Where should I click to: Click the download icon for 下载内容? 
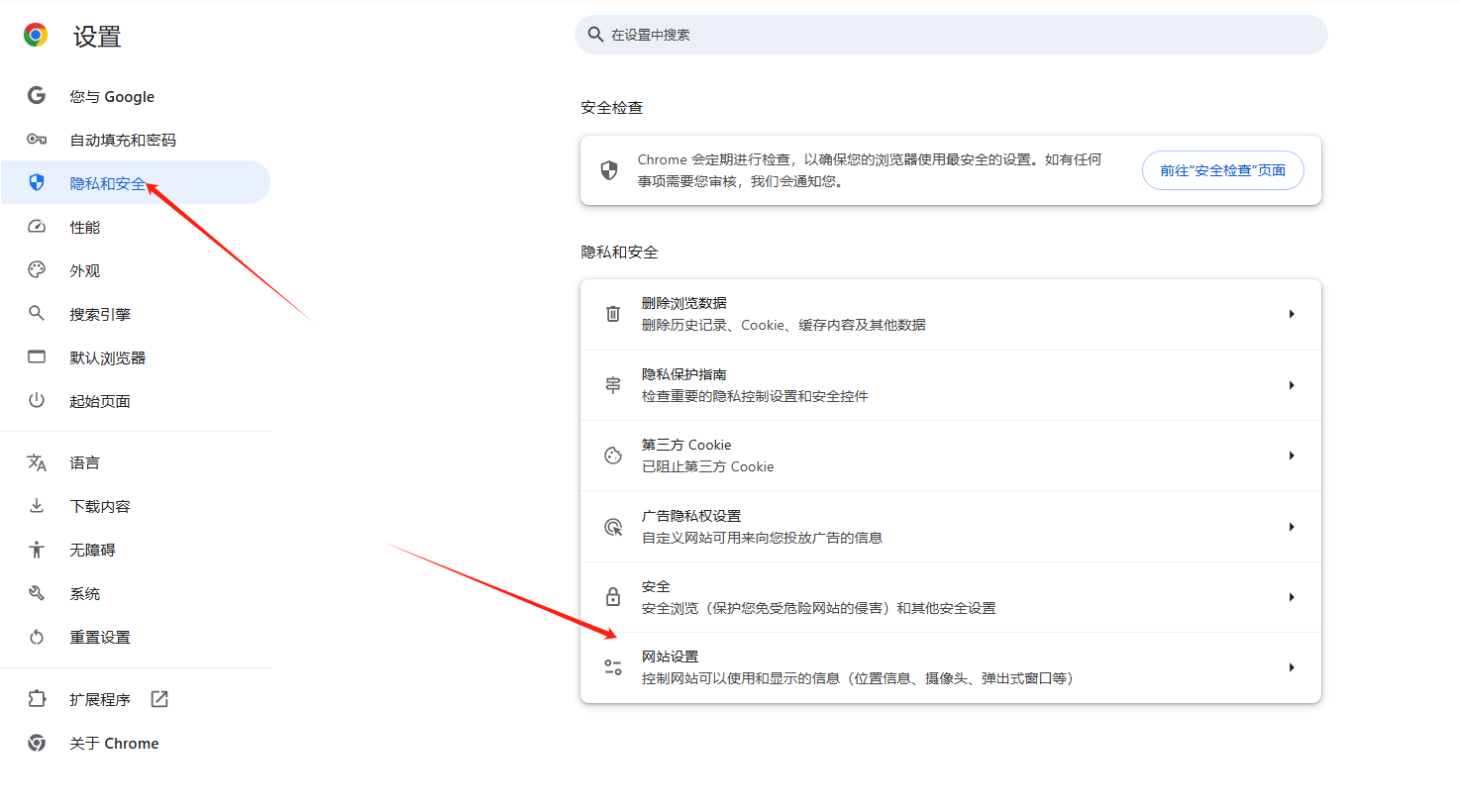tap(37, 506)
